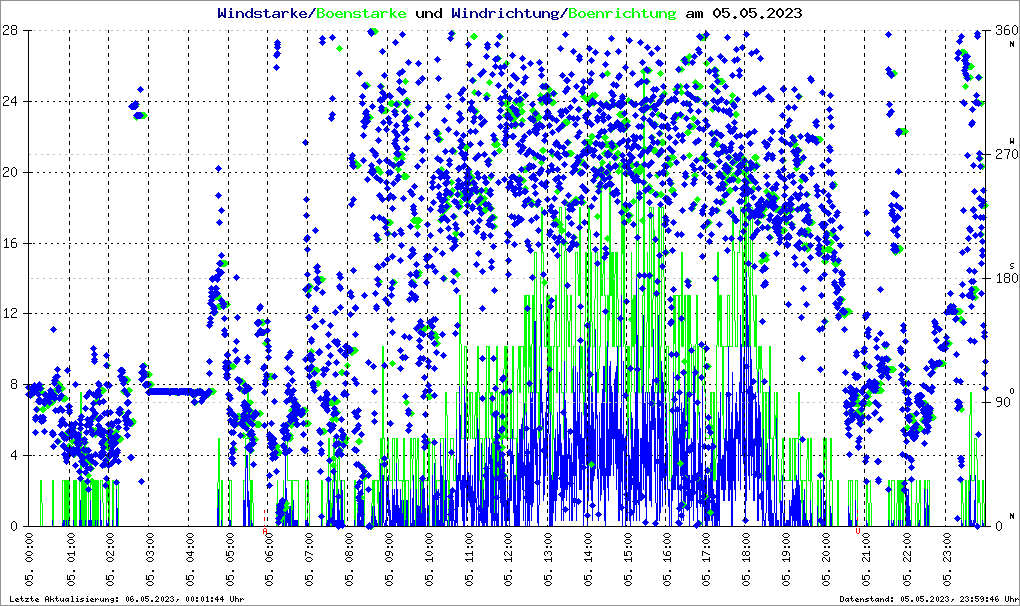The image size is (1020, 606).
Task: Click the '05. 08:00' time label
Action: coord(349,560)
